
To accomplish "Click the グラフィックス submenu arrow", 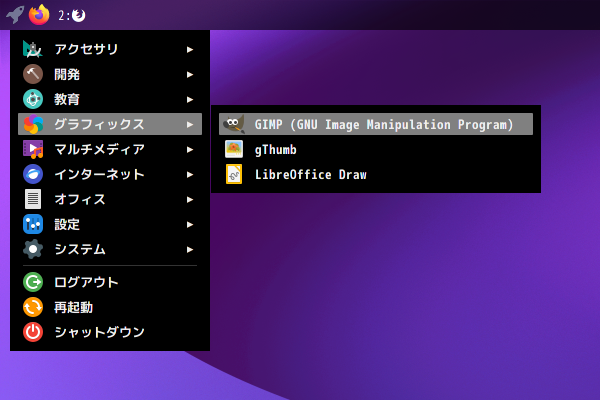I will [190, 124].
